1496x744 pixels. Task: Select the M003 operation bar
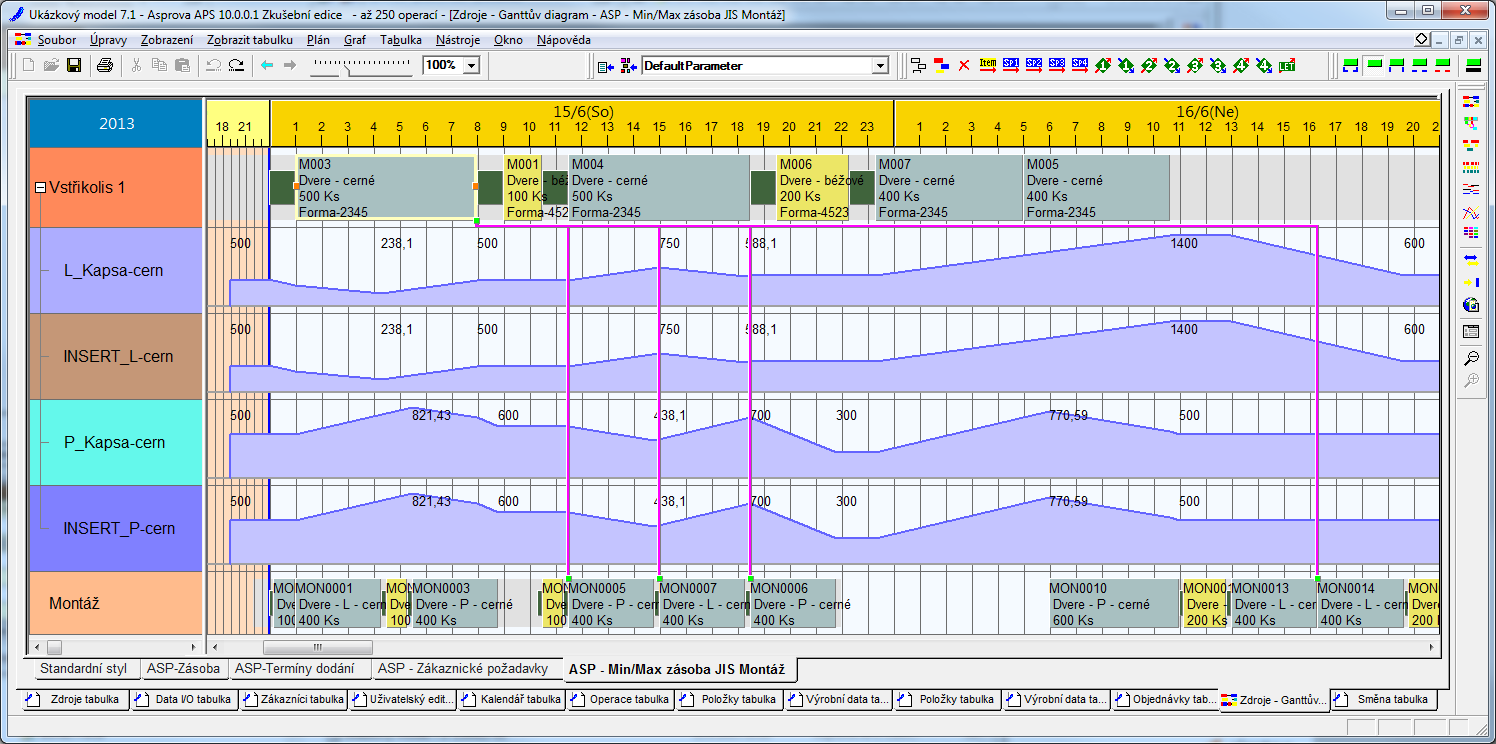[385, 187]
